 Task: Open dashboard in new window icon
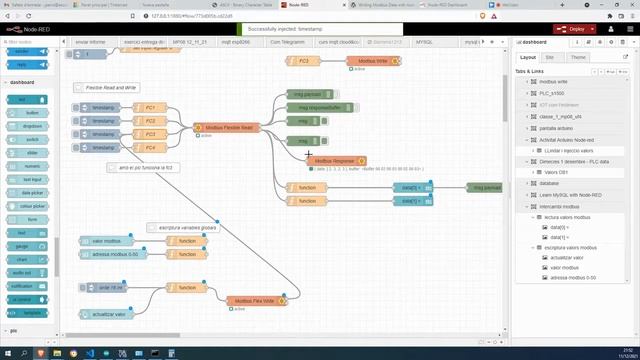tap(625, 57)
